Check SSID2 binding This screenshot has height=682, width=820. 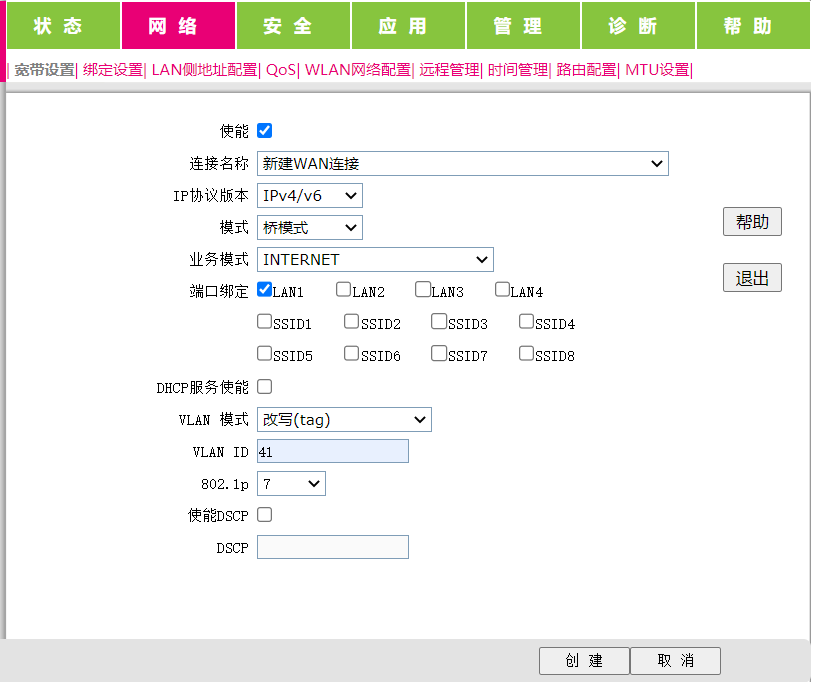tap(351, 321)
